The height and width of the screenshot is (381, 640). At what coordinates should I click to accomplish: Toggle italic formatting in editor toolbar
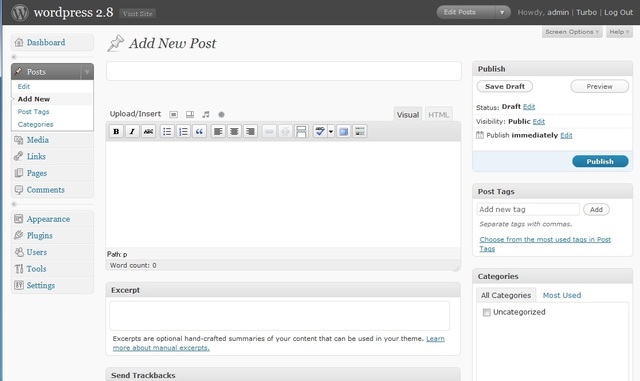132,131
